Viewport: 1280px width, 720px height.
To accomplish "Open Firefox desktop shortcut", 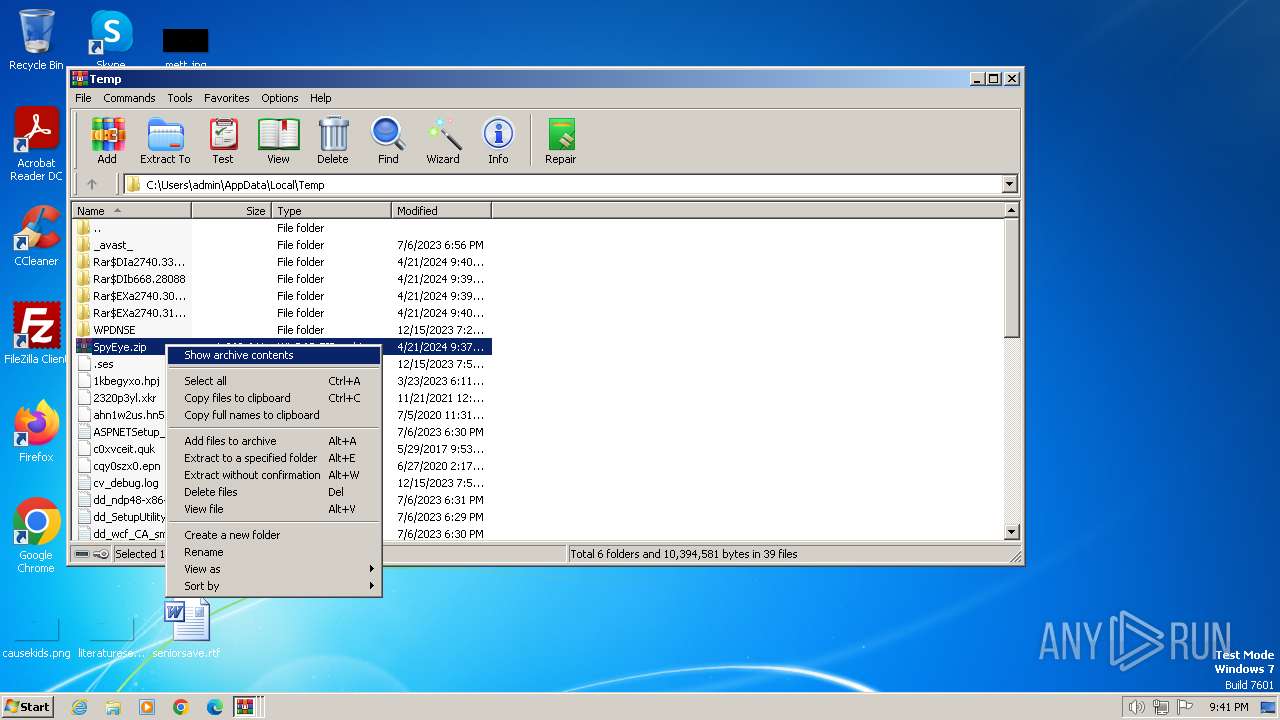I will click(36, 432).
